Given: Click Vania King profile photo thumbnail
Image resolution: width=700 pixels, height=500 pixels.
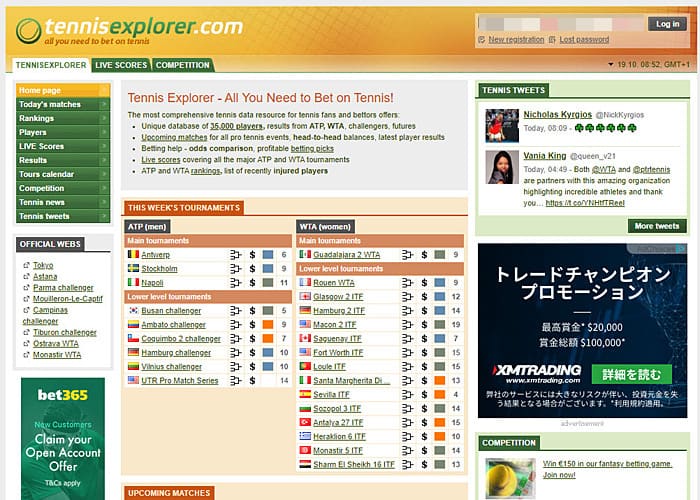Looking at the screenshot, I should pyautogui.click(x=502, y=167).
